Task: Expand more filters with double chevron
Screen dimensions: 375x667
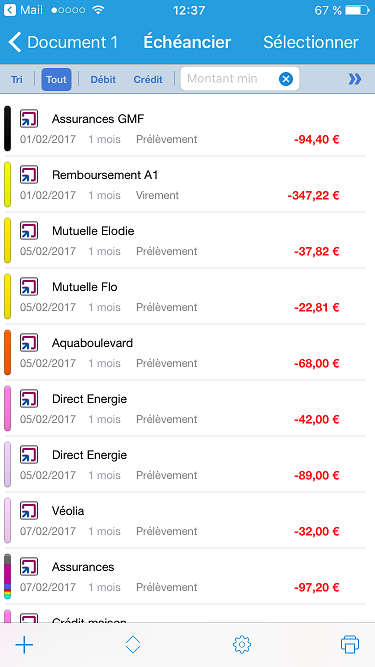Action: [355, 79]
